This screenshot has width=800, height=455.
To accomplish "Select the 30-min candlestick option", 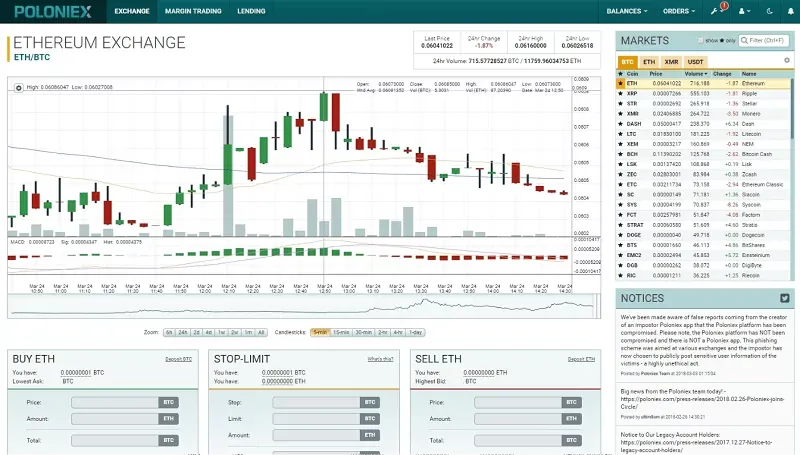I will [364, 333].
